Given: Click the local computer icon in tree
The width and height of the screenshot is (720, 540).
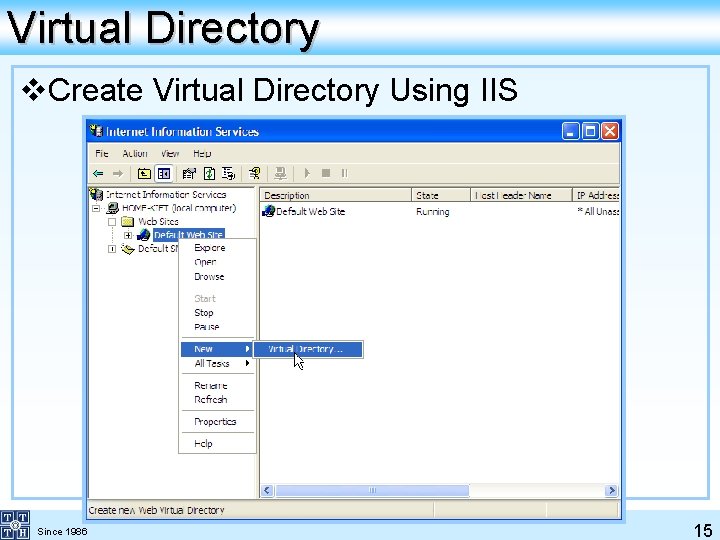Looking at the screenshot, I should pyautogui.click(x=112, y=208).
